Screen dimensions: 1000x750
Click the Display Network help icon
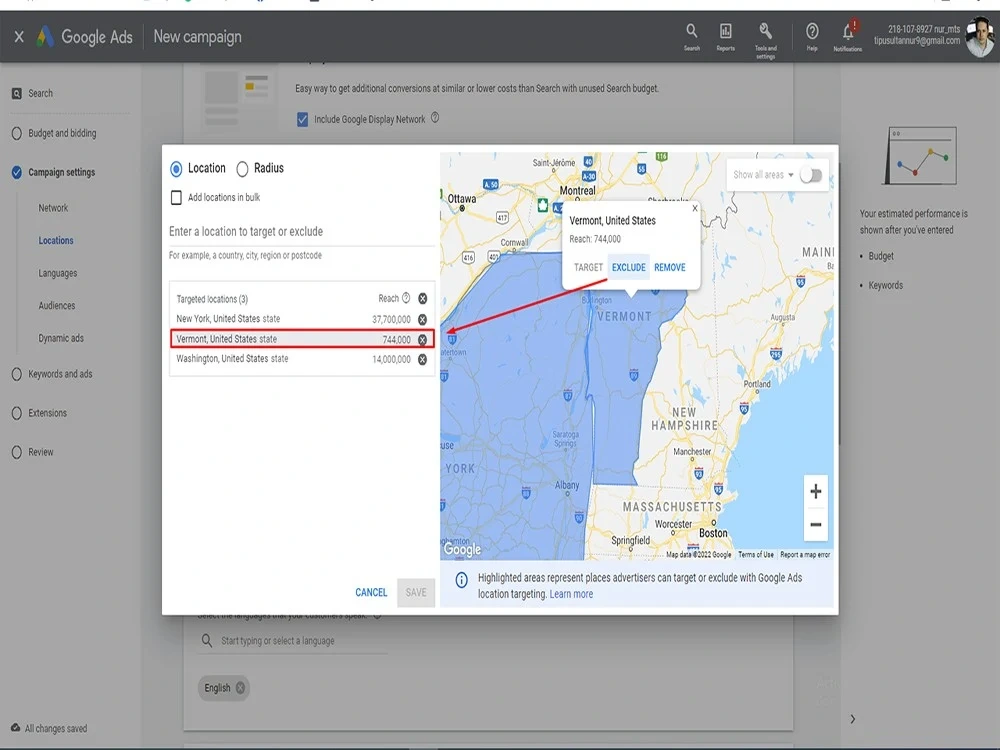coord(435,118)
